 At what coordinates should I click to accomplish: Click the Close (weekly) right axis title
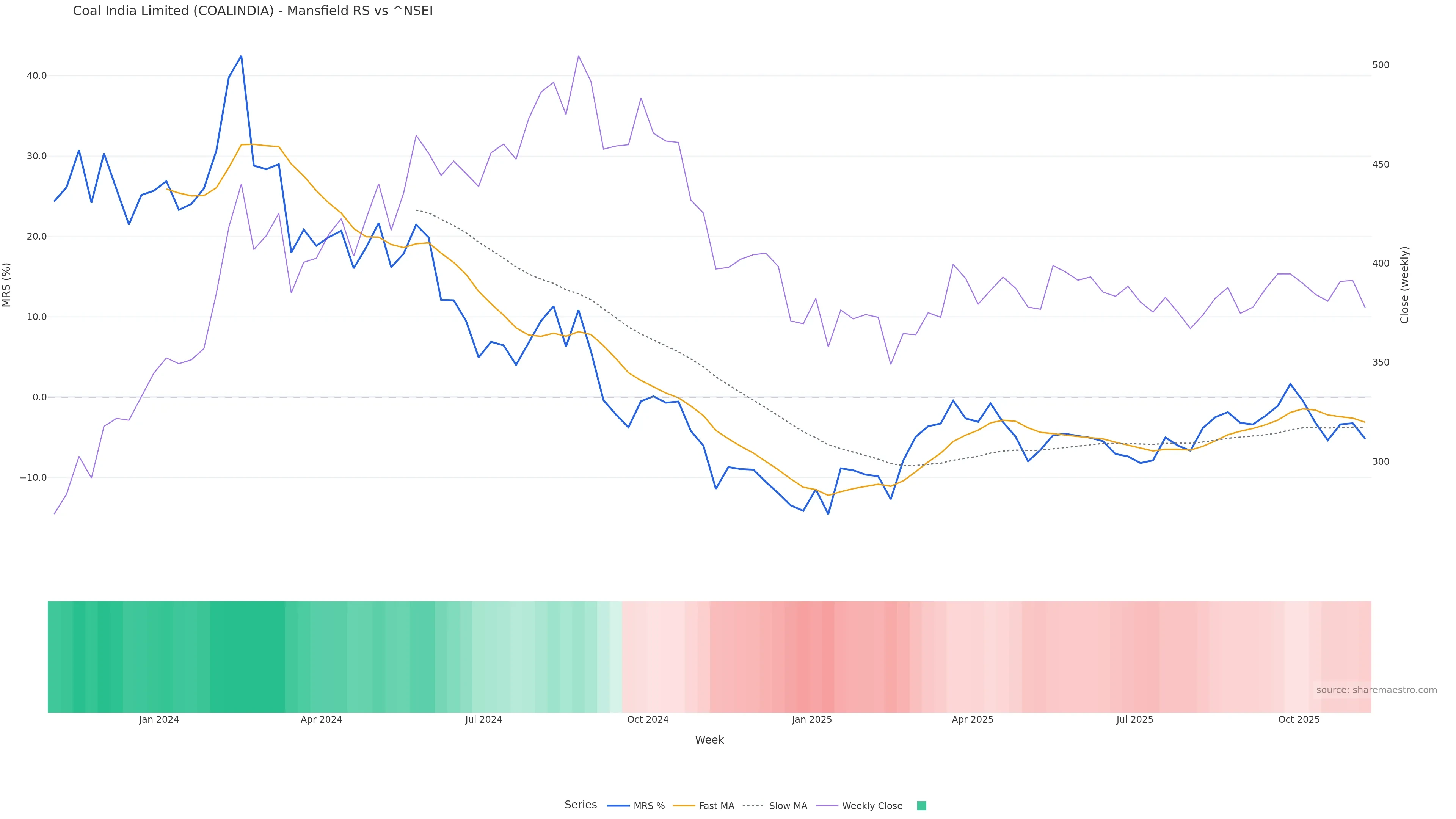[1404, 285]
